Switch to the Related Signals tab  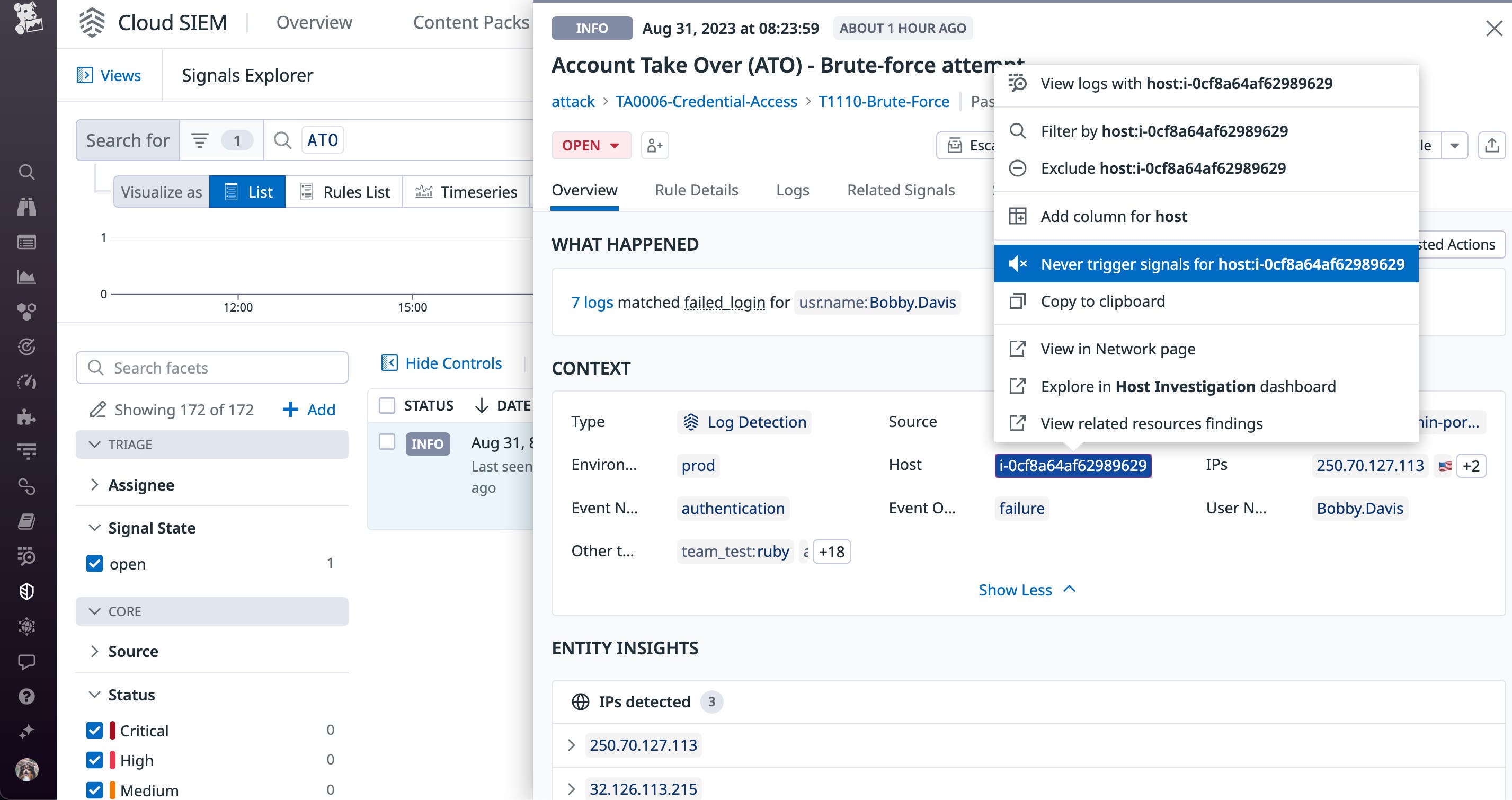(901, 190)
